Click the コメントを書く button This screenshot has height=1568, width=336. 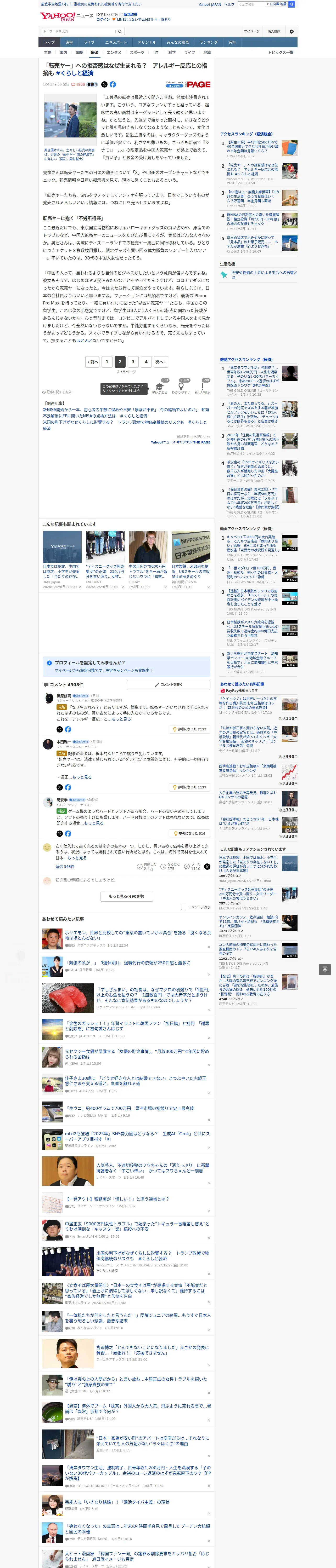168,685
